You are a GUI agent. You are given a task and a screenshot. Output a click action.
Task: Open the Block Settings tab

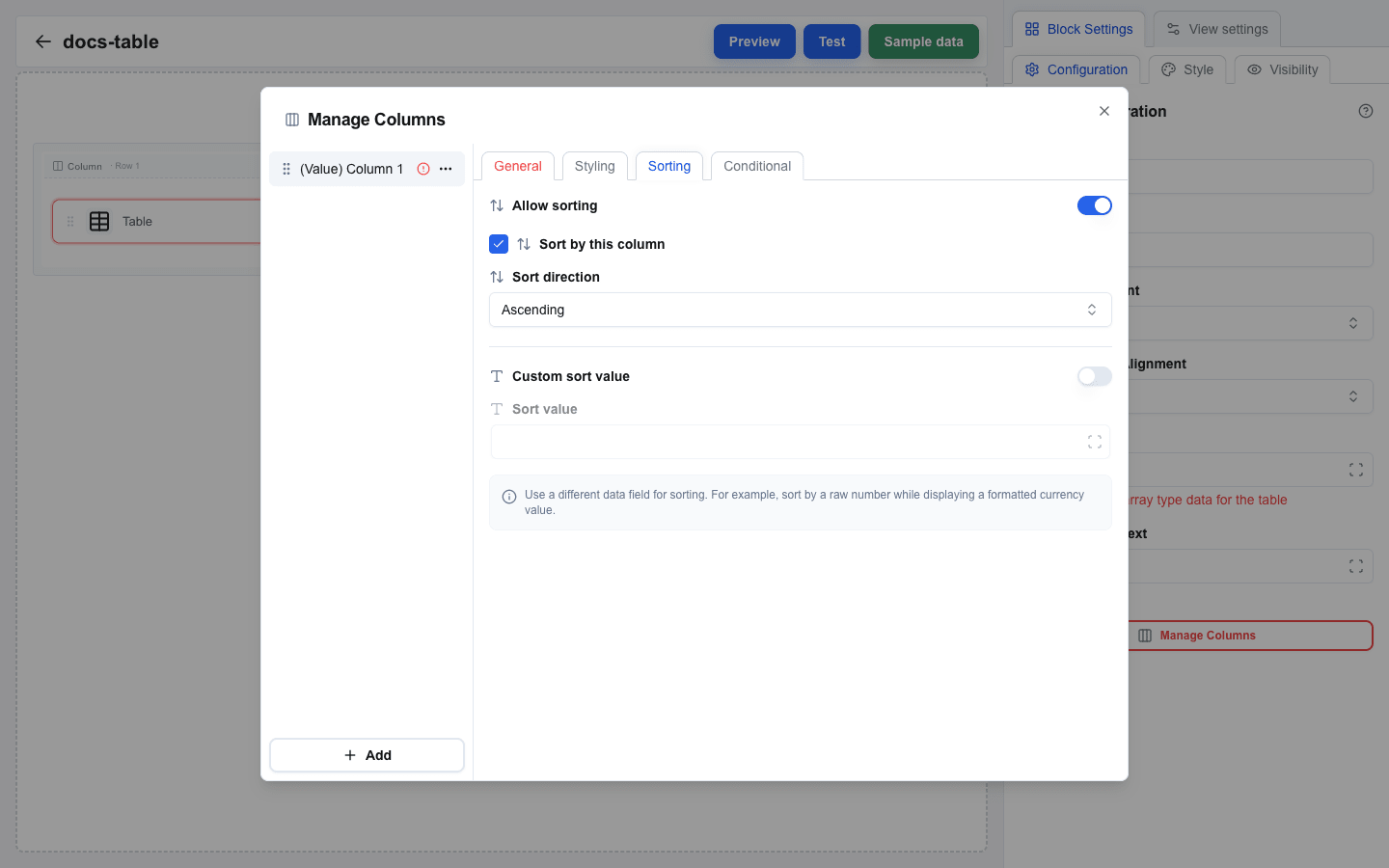(x=1078, y=29)
